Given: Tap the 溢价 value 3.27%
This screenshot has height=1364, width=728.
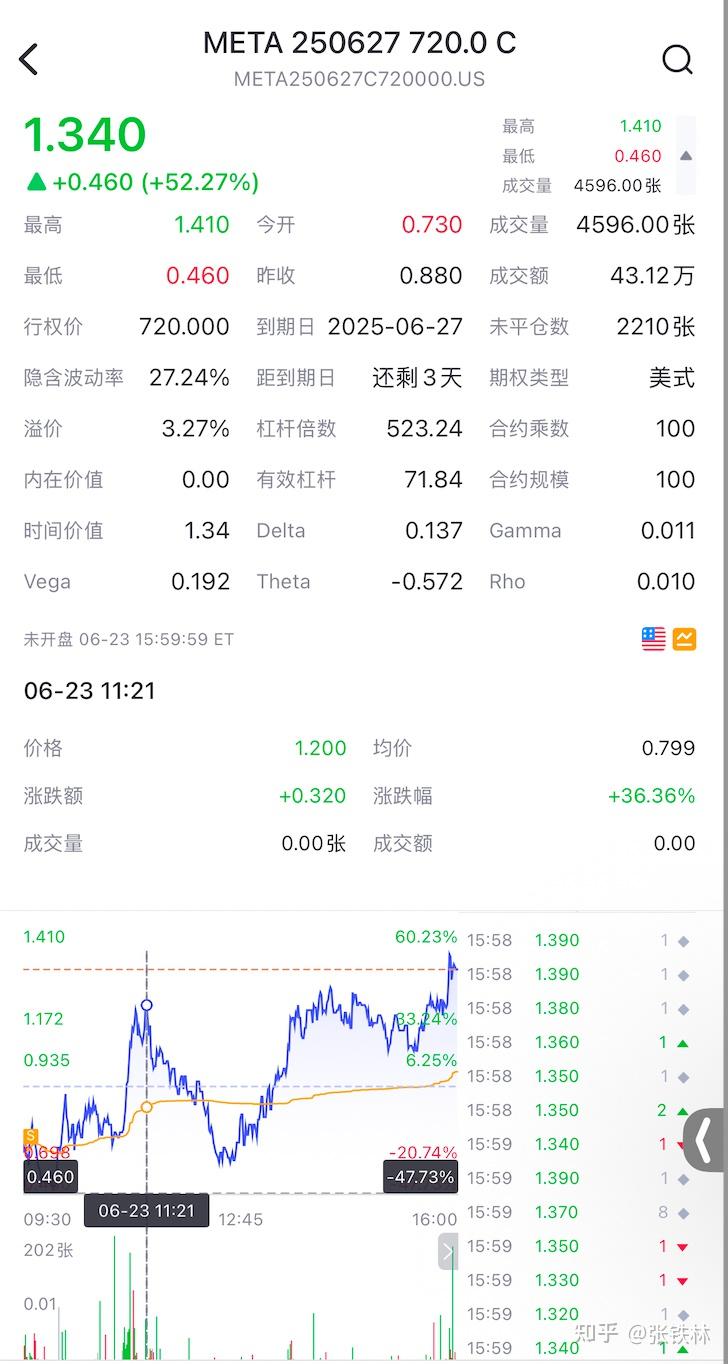Looking at the screenshot, I should point(196,429).
